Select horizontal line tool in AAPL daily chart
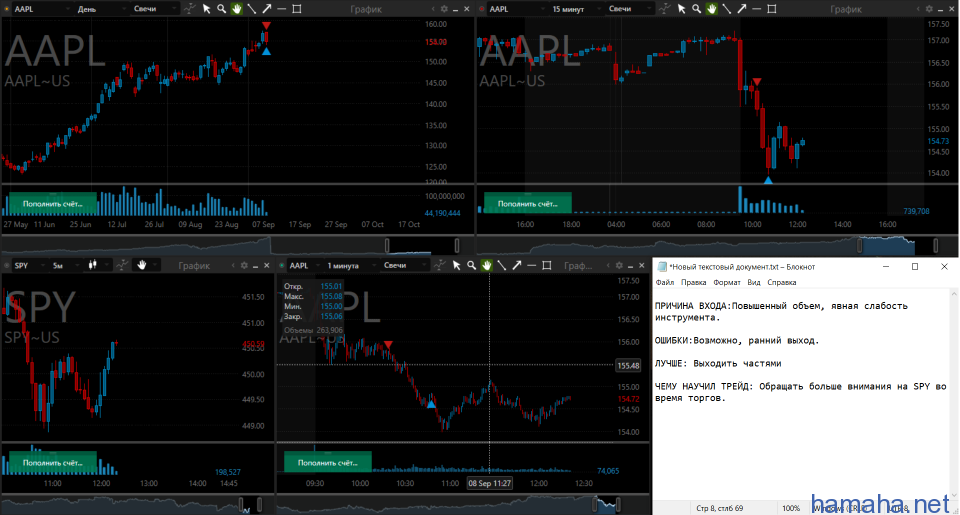The width and height of the screenshot is (960, 515). point(282,9)
